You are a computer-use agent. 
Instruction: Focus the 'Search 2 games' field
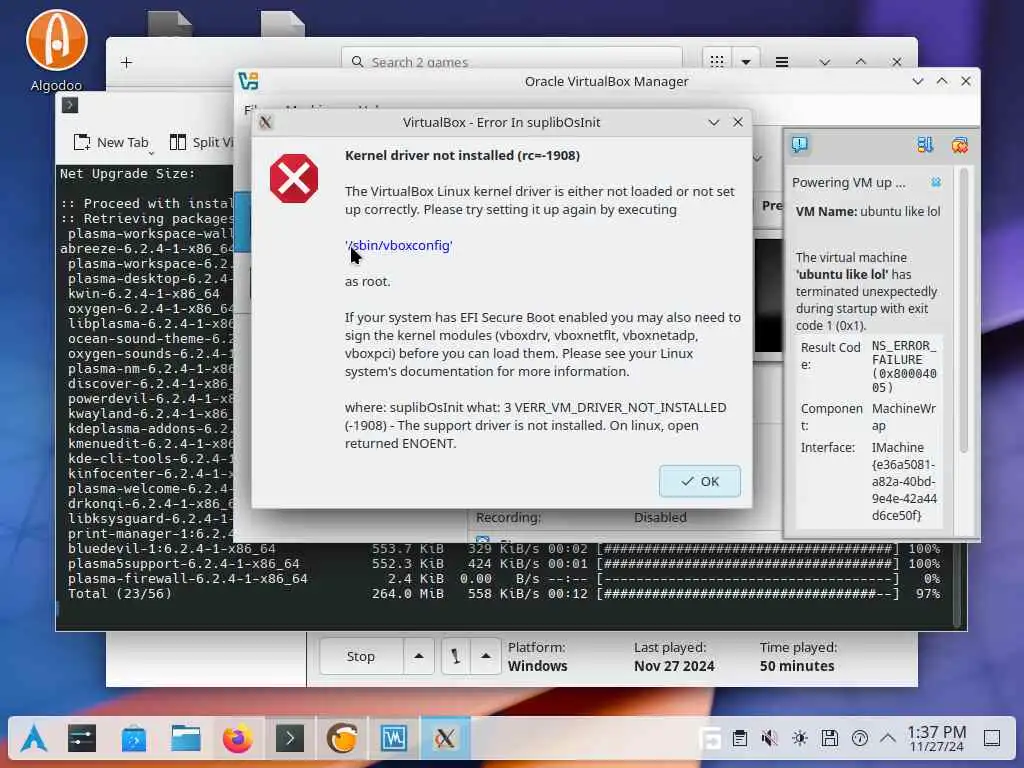click(511, 62)
